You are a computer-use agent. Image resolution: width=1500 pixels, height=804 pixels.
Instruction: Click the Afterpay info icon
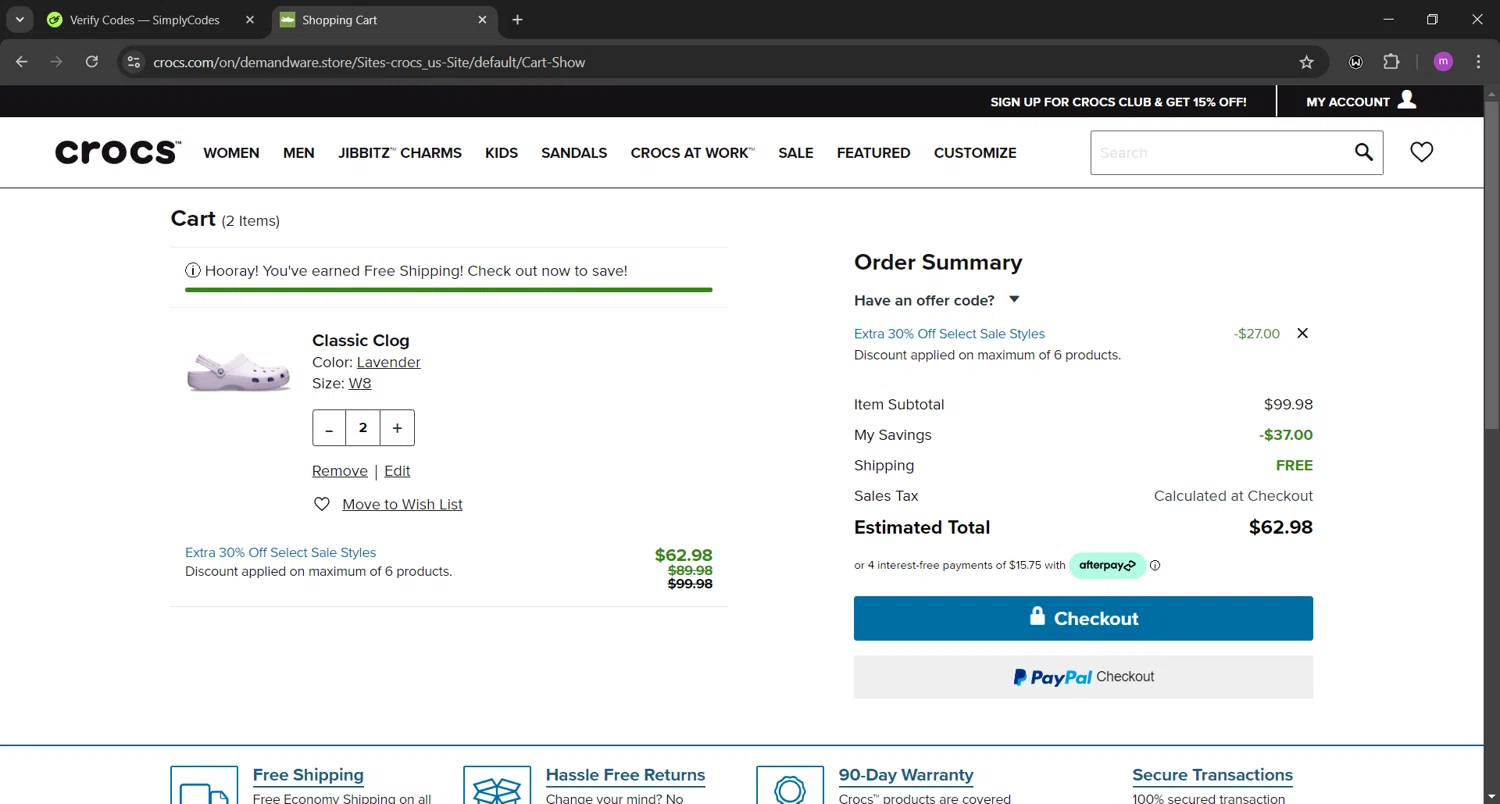[x=1155, y=566]
